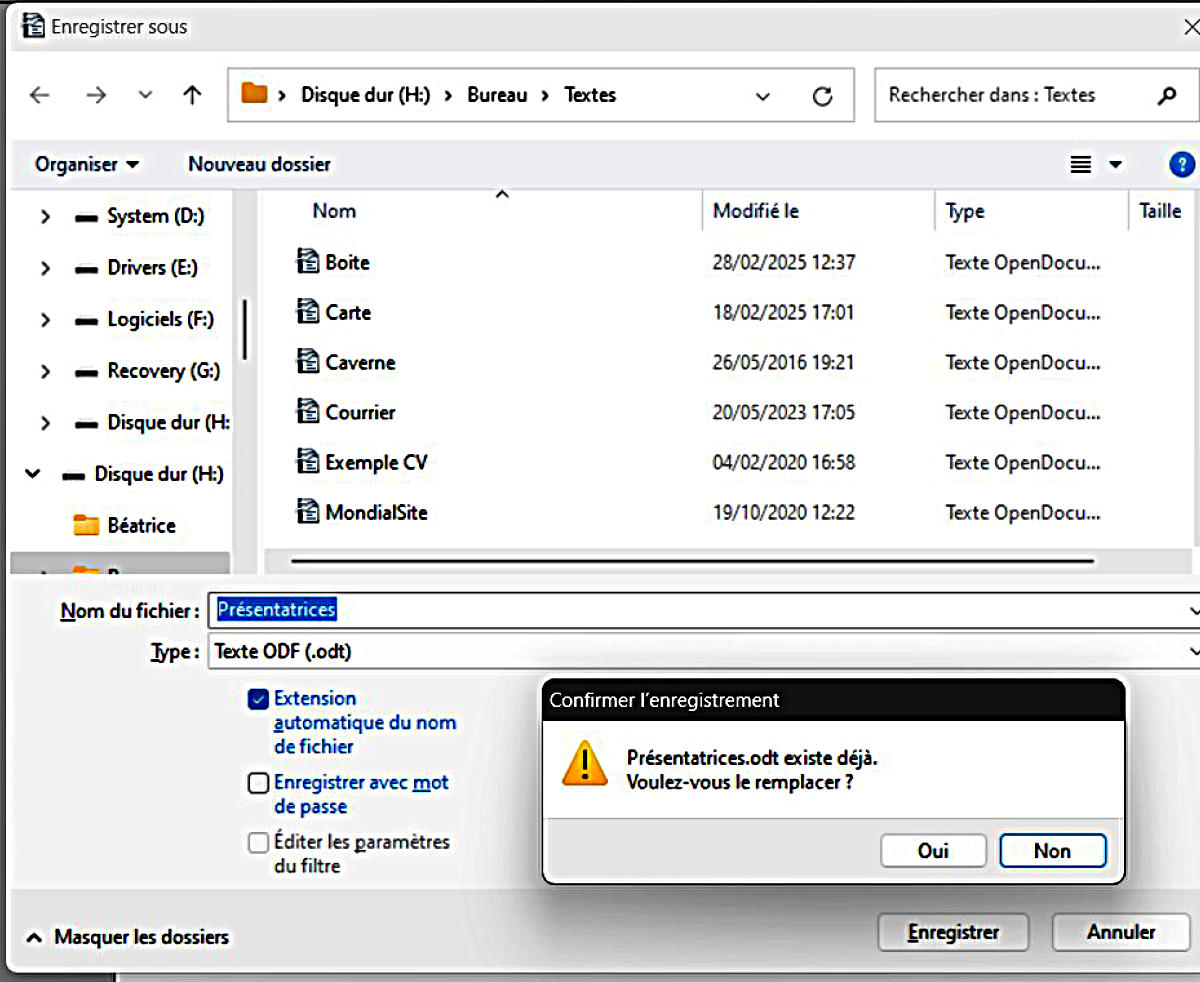The width and height of the screenshot is (1200, 982).
Task: Click Non in the confirmation dialog
Action: pos(1052,851)
